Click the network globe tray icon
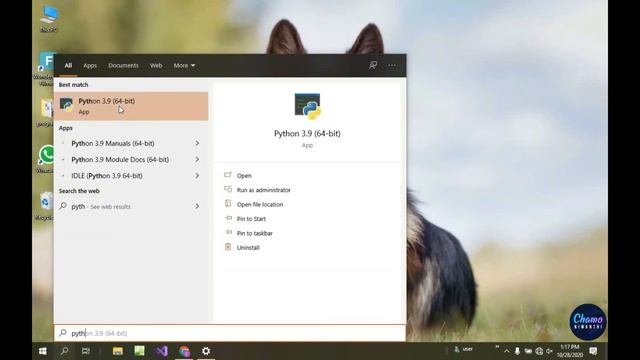640x360 pixels. tap(539, 351)
